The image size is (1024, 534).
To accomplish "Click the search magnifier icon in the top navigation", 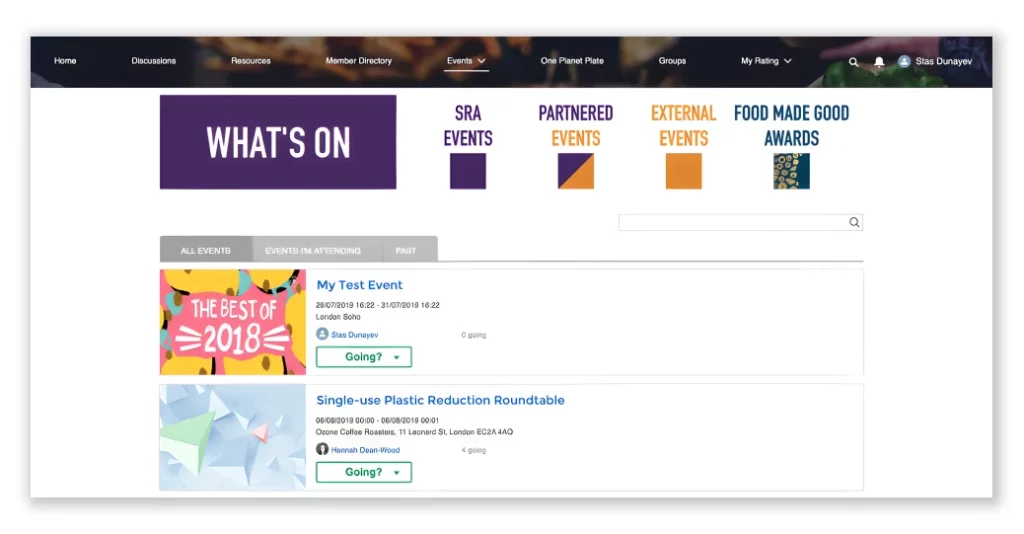I will (853, 61).
